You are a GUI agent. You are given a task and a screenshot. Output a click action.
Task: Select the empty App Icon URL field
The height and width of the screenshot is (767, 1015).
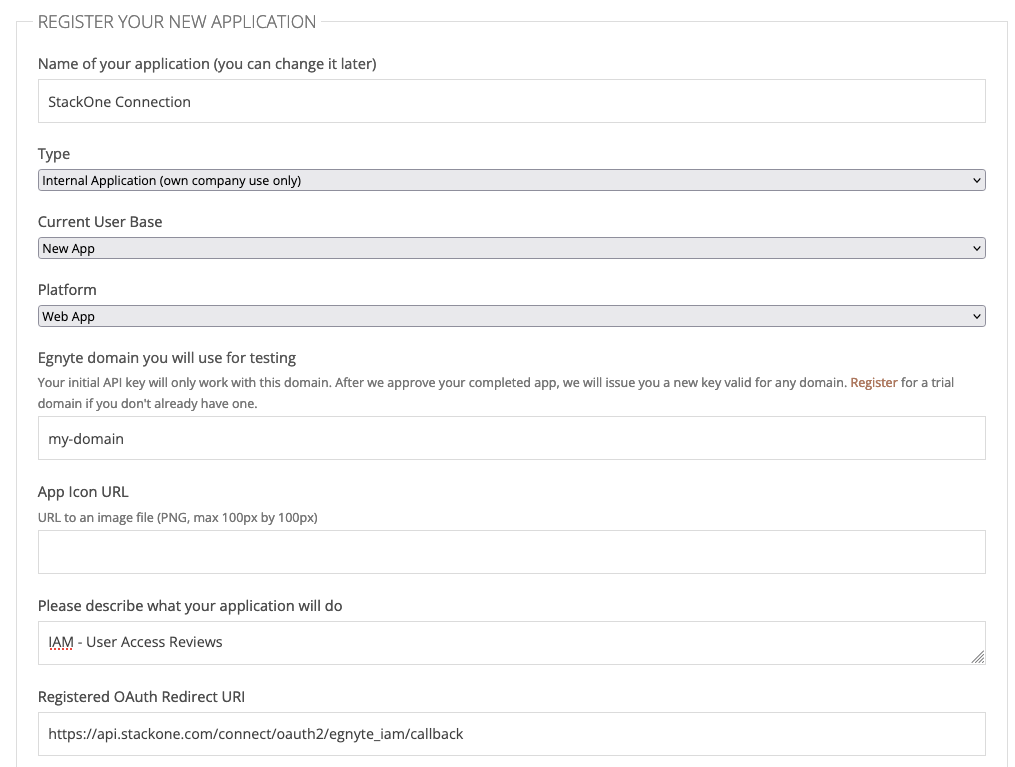511,551
